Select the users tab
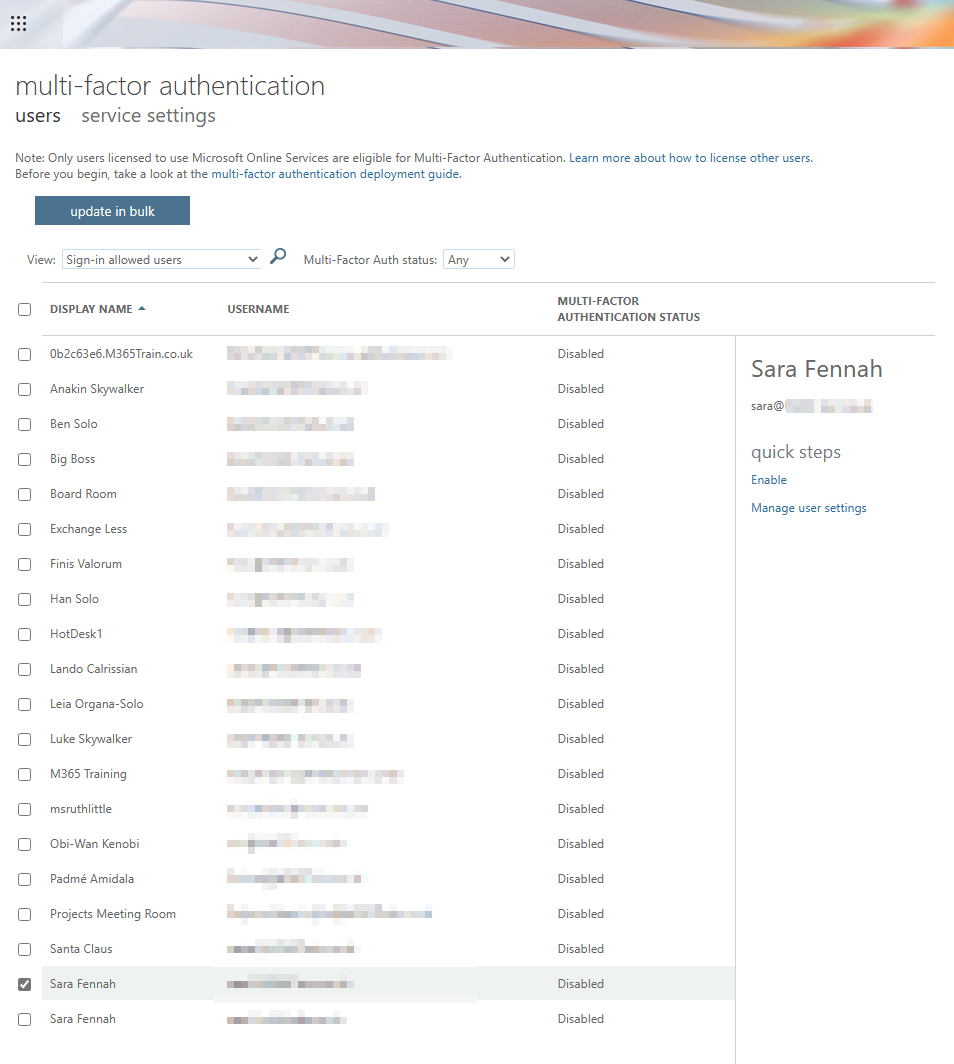The height and width of the screenshot is (1064, 954). (38, 116)
